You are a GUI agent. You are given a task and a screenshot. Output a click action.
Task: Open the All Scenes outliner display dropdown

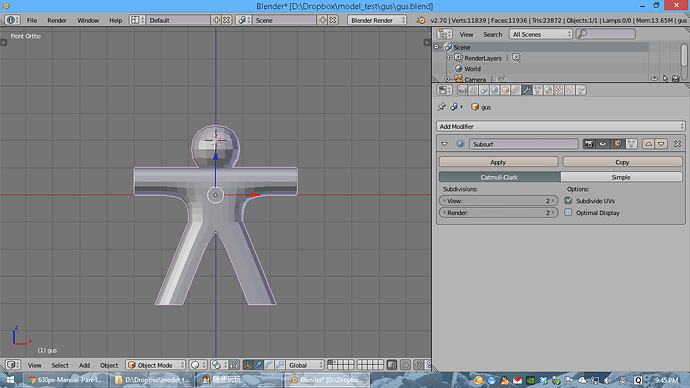coord(541,34)
